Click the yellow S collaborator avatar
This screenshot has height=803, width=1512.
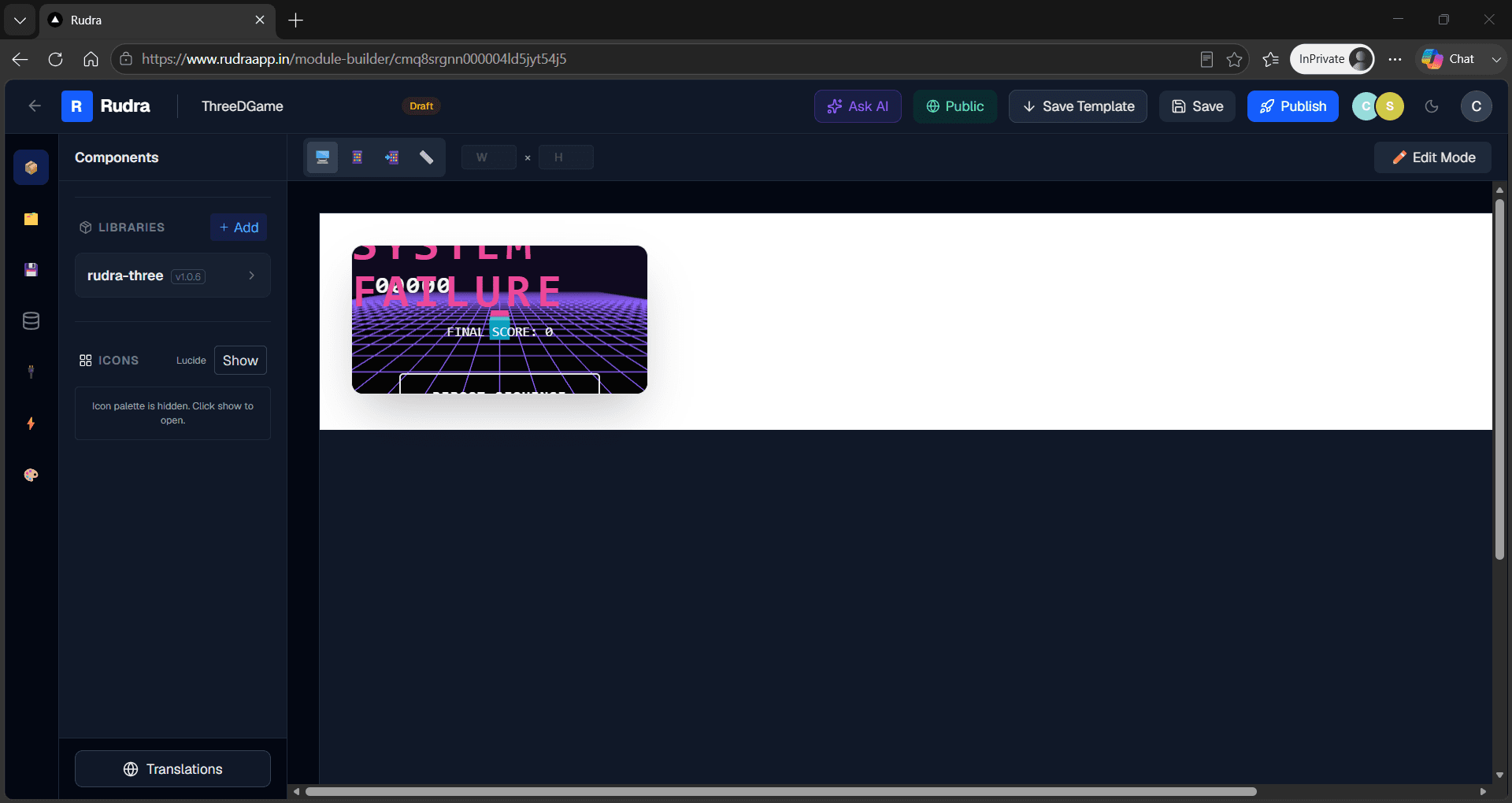(x=1390, y=106)
